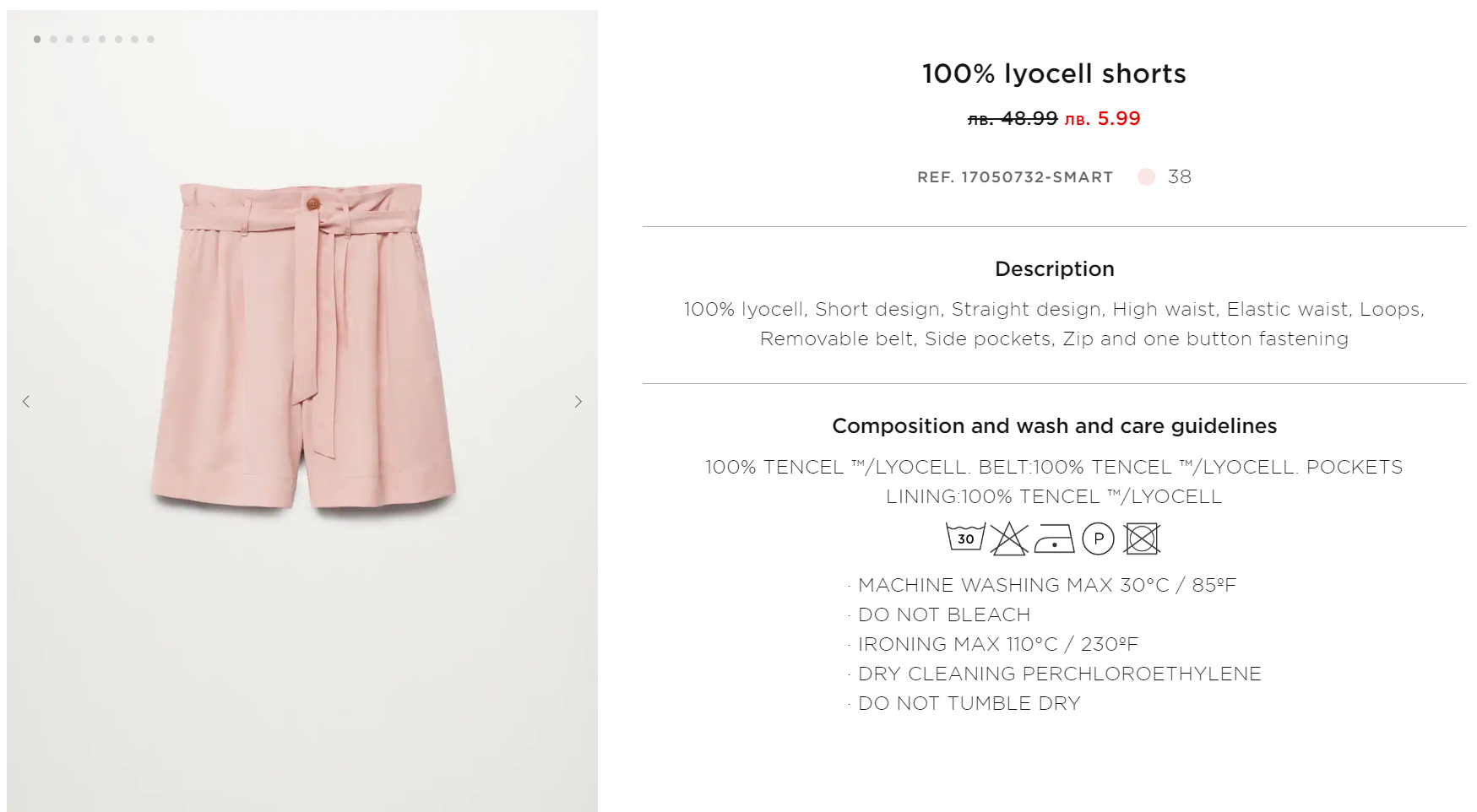Click the machine wash 30° care icon
Screen dimensions: 1477x812
click(965, 538)
